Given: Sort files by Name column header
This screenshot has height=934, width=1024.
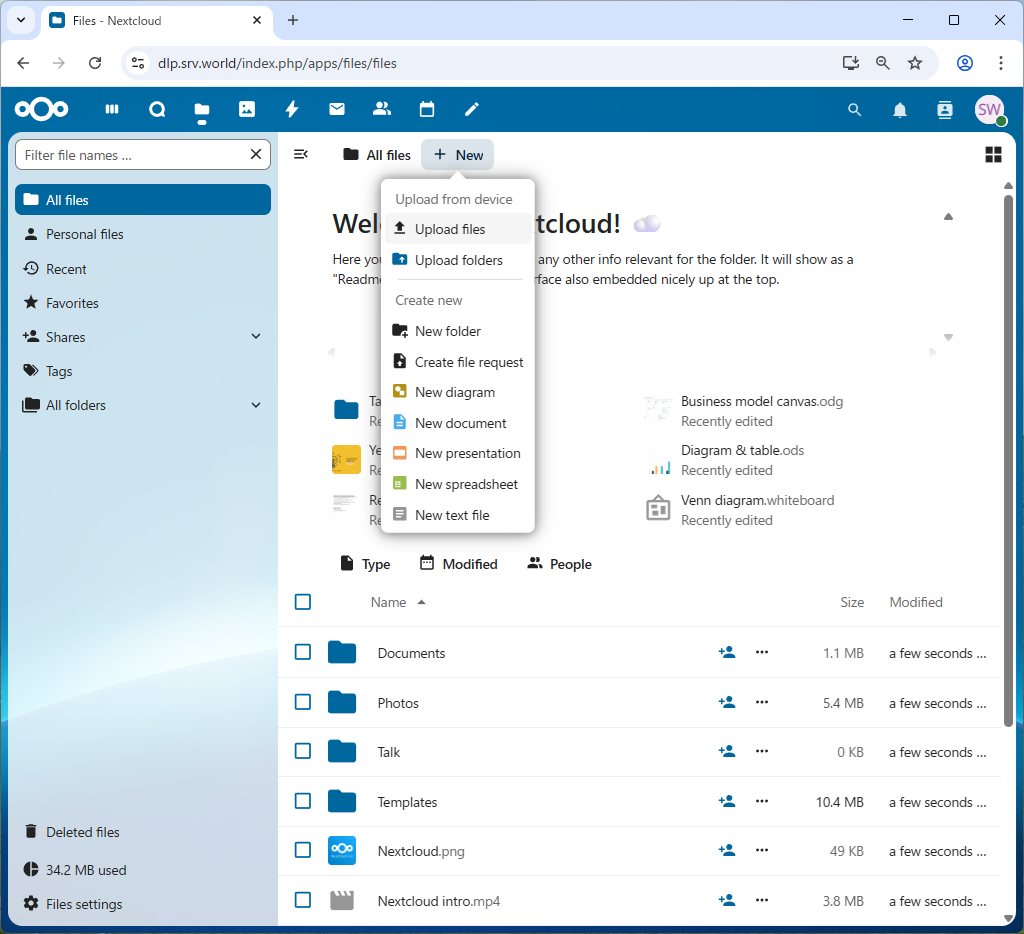Looking at the screenshot, I should coord(397,602).
